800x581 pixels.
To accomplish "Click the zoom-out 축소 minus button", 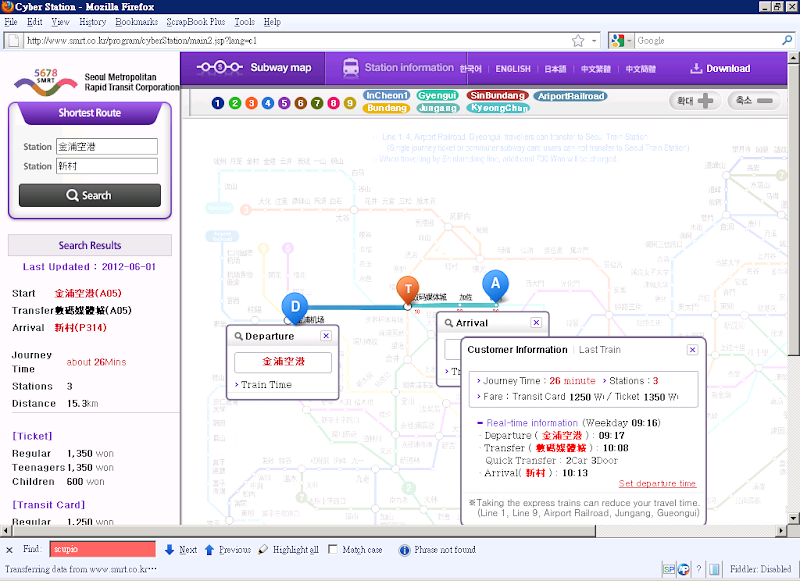I will (754, 101).
